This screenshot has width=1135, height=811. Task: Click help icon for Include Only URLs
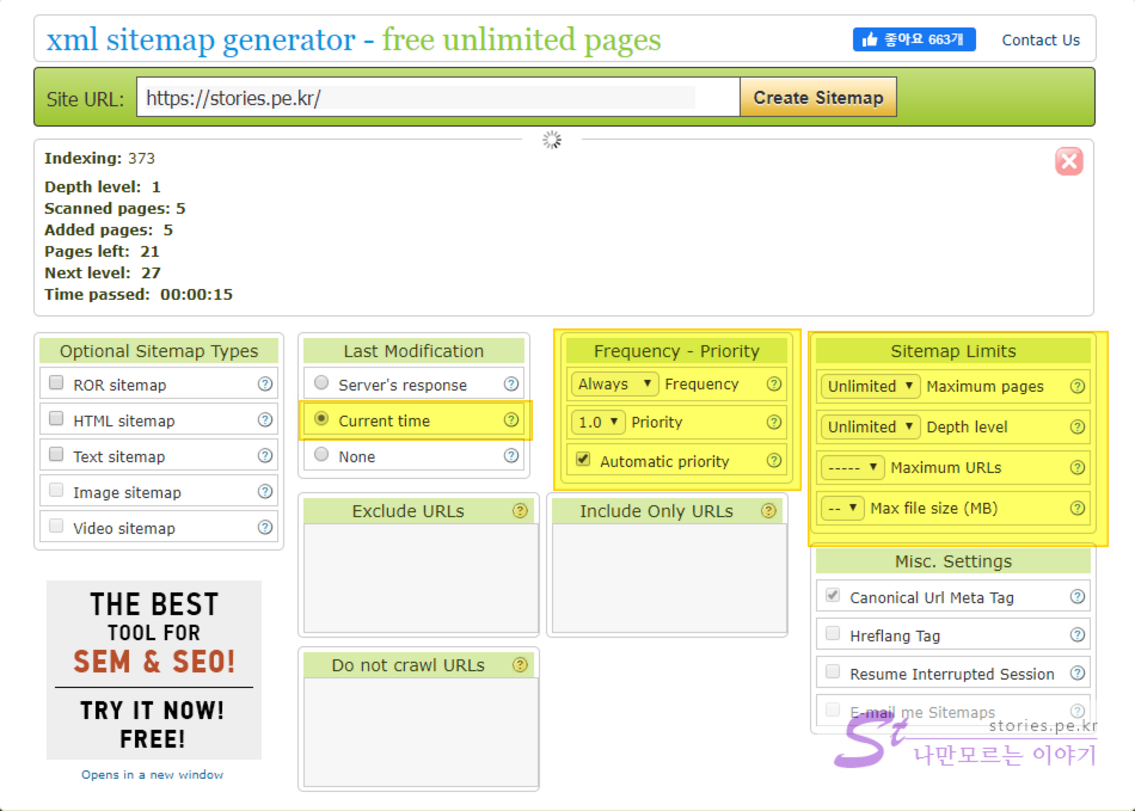(768, 511)
